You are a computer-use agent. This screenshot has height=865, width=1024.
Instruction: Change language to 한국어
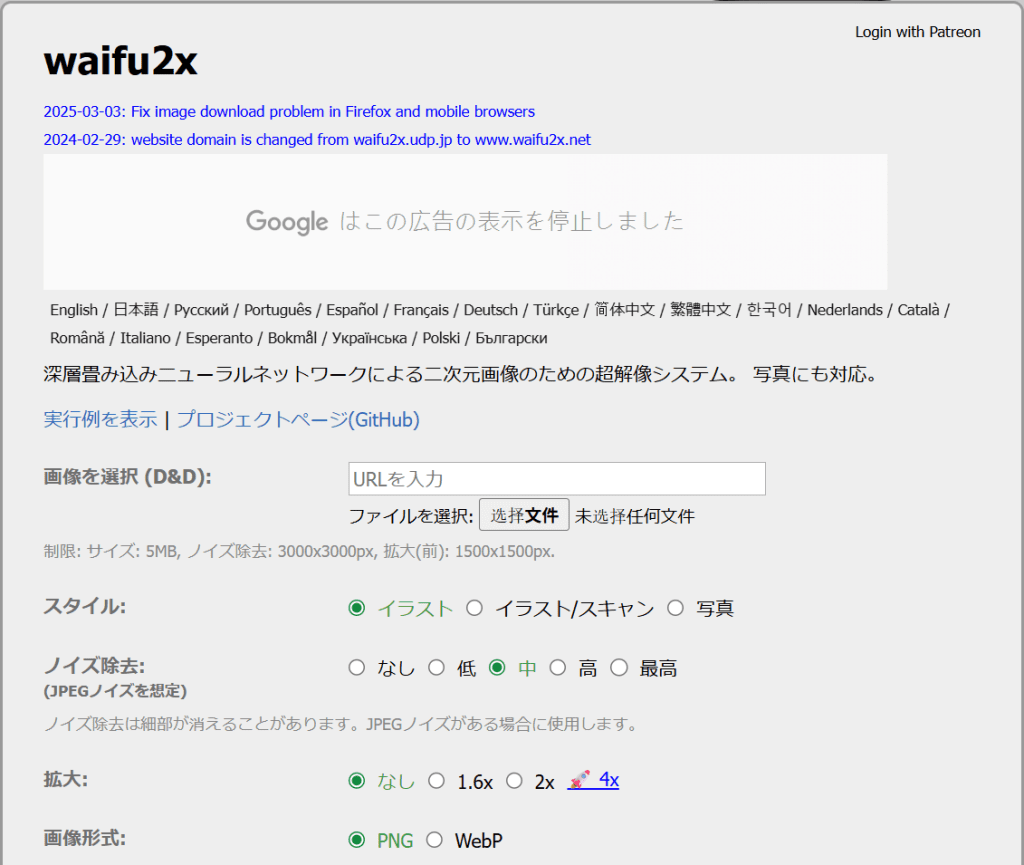tap(769, 310)
